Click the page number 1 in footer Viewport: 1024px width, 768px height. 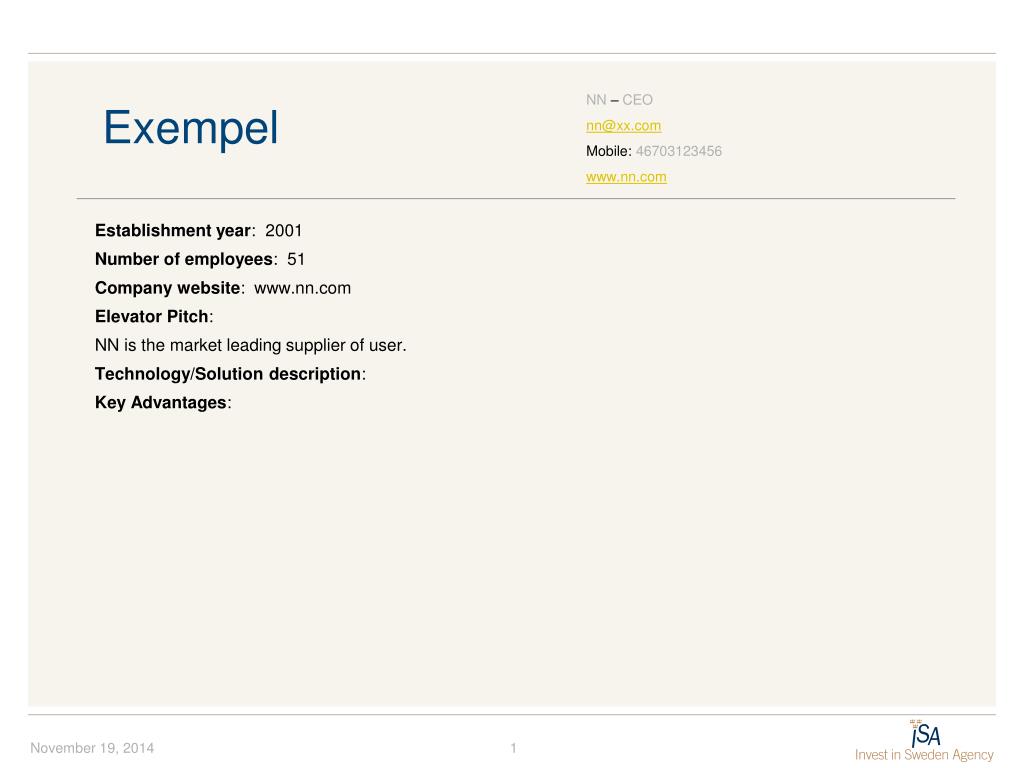click(513, 748)
